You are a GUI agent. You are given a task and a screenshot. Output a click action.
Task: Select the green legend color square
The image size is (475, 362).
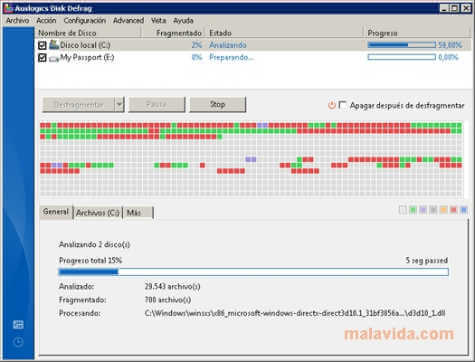point(413,210)
